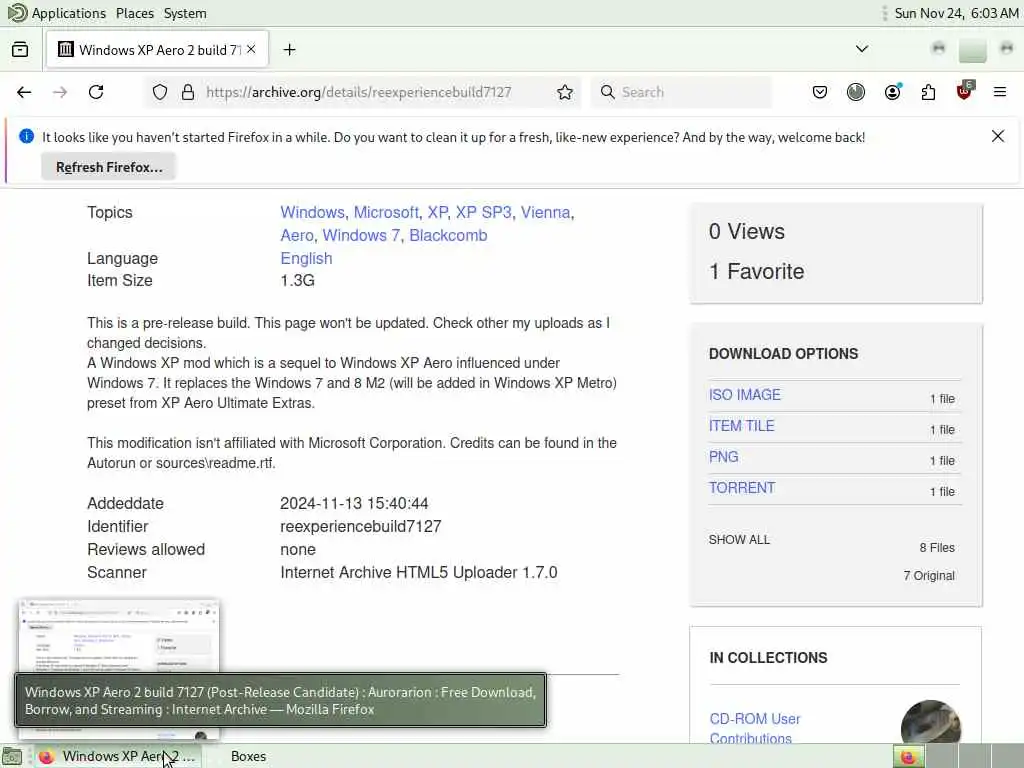Click the item size value 1.3G
The width and height of the screenshot is (1024, 768).
point(297,280)
